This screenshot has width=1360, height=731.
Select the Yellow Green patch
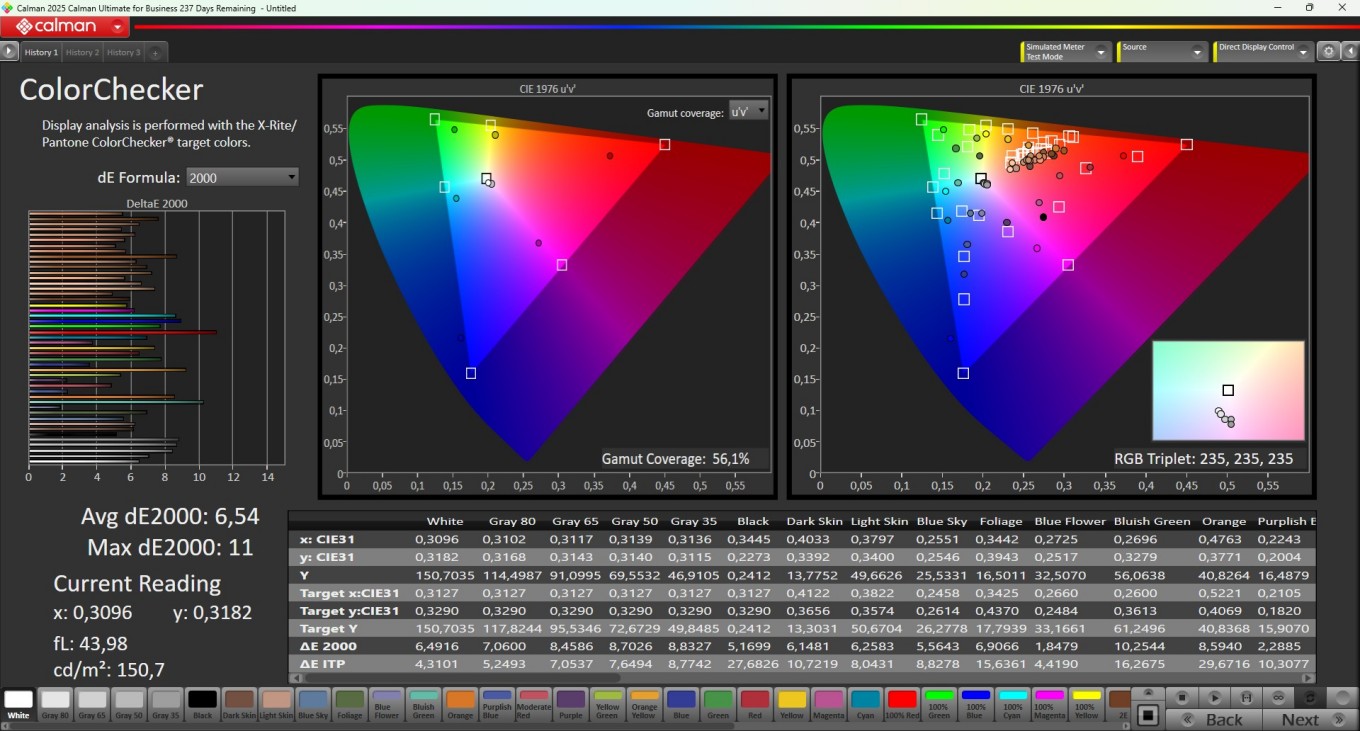607,704
